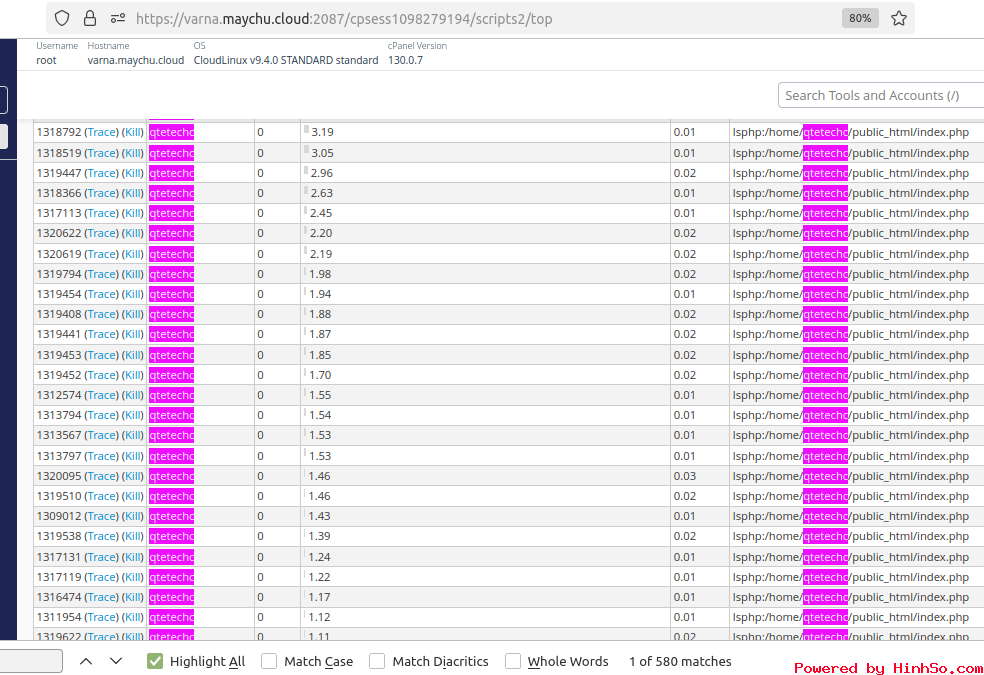The width and height of the screenshot is (984, 675).
Task: Kill process 1319441
Action: click(132, 334)
